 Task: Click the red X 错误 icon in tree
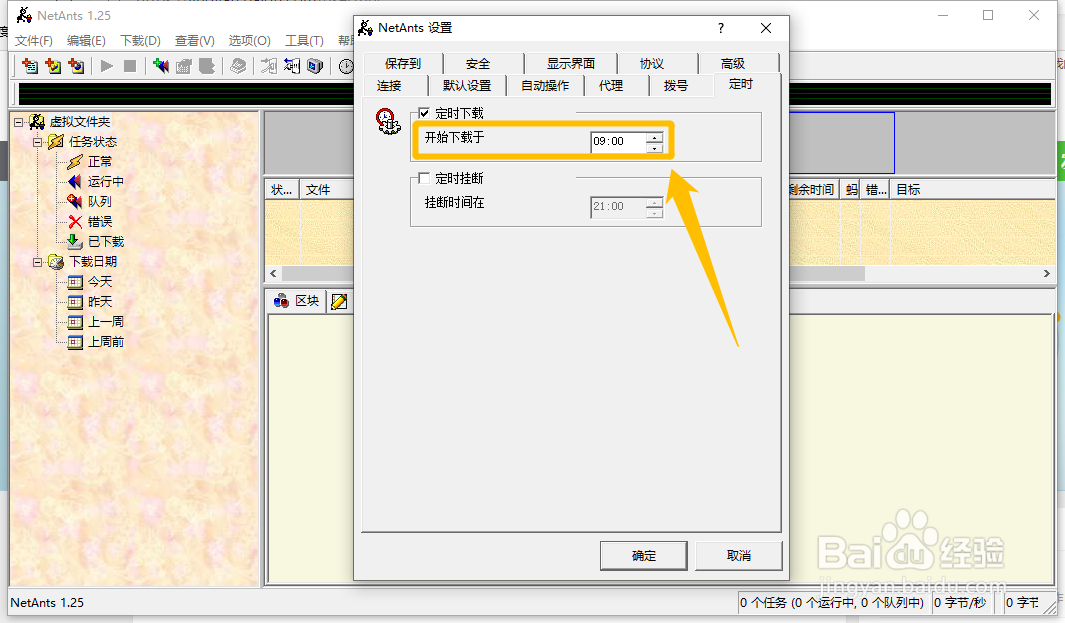[x=75, y=221]
